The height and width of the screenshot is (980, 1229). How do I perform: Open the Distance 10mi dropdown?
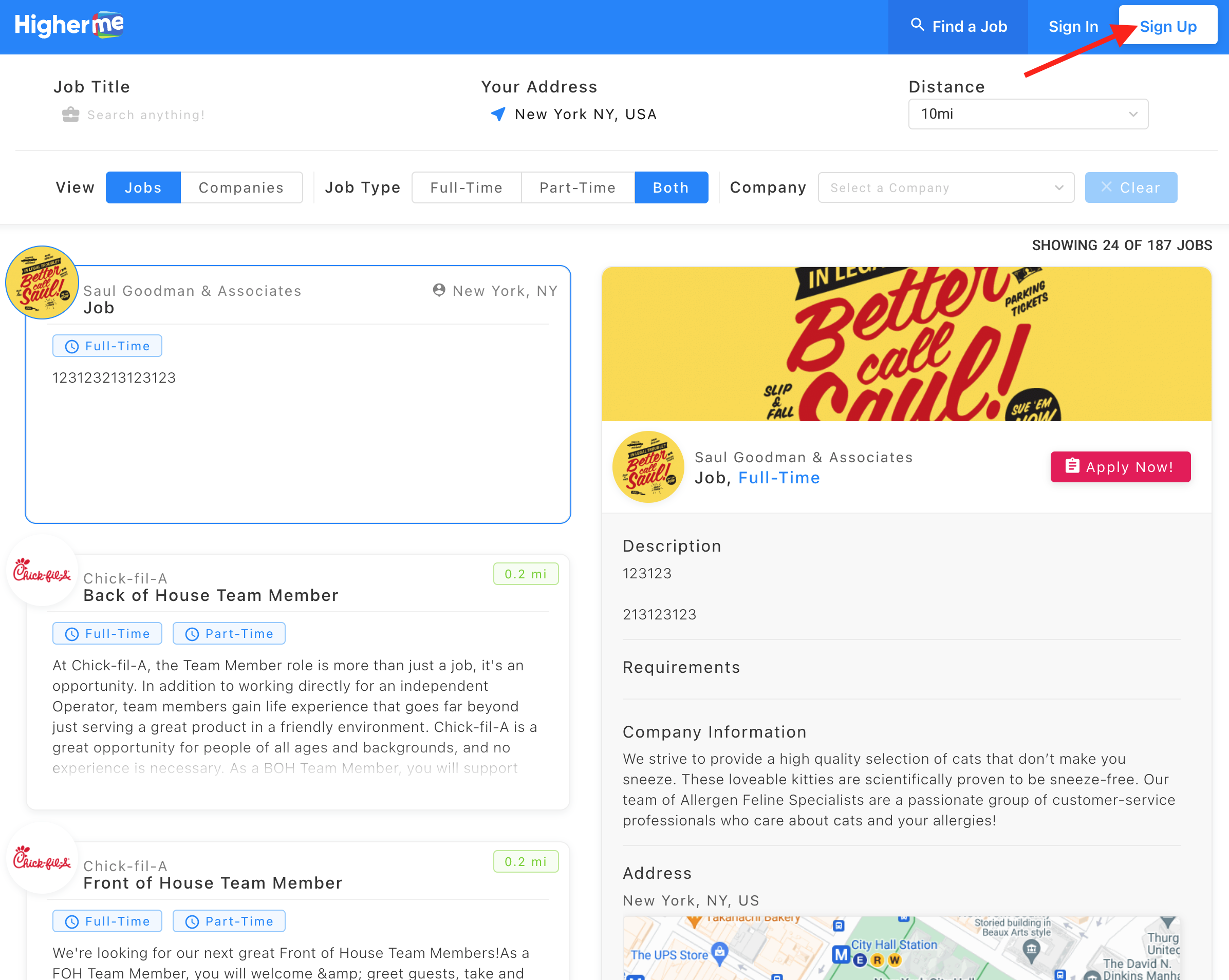click(1027, 114)
